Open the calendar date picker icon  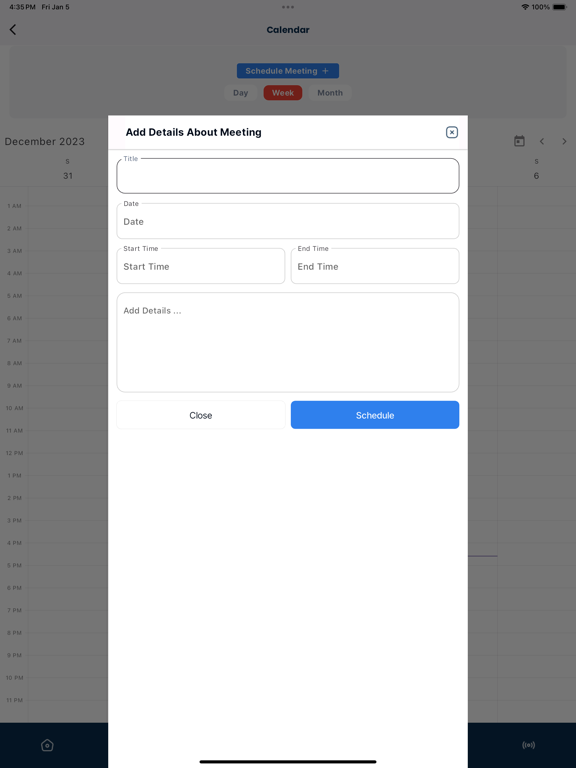pyautogui.click(x=519, y=141)
